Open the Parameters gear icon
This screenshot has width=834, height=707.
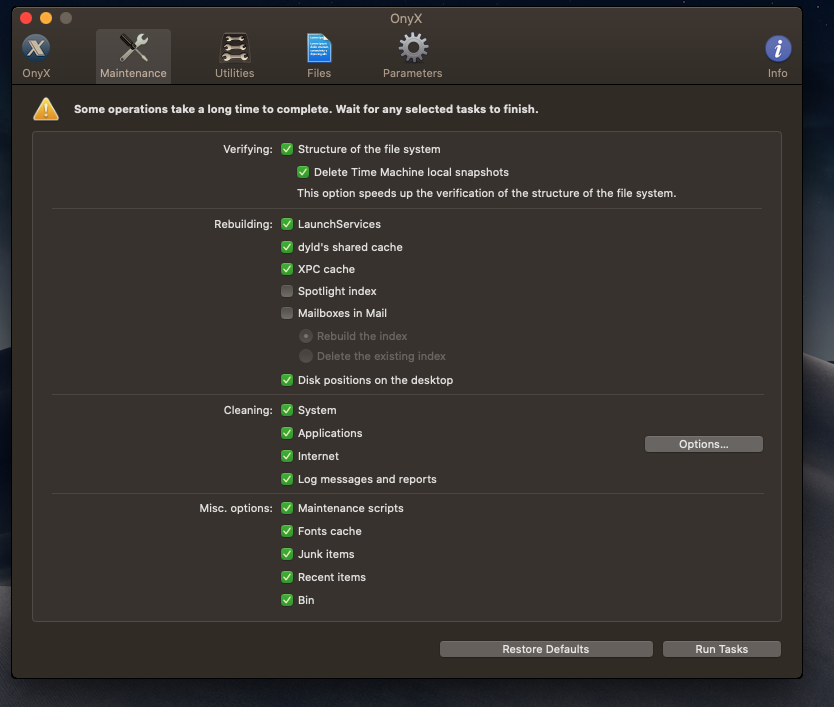point(413,48)
